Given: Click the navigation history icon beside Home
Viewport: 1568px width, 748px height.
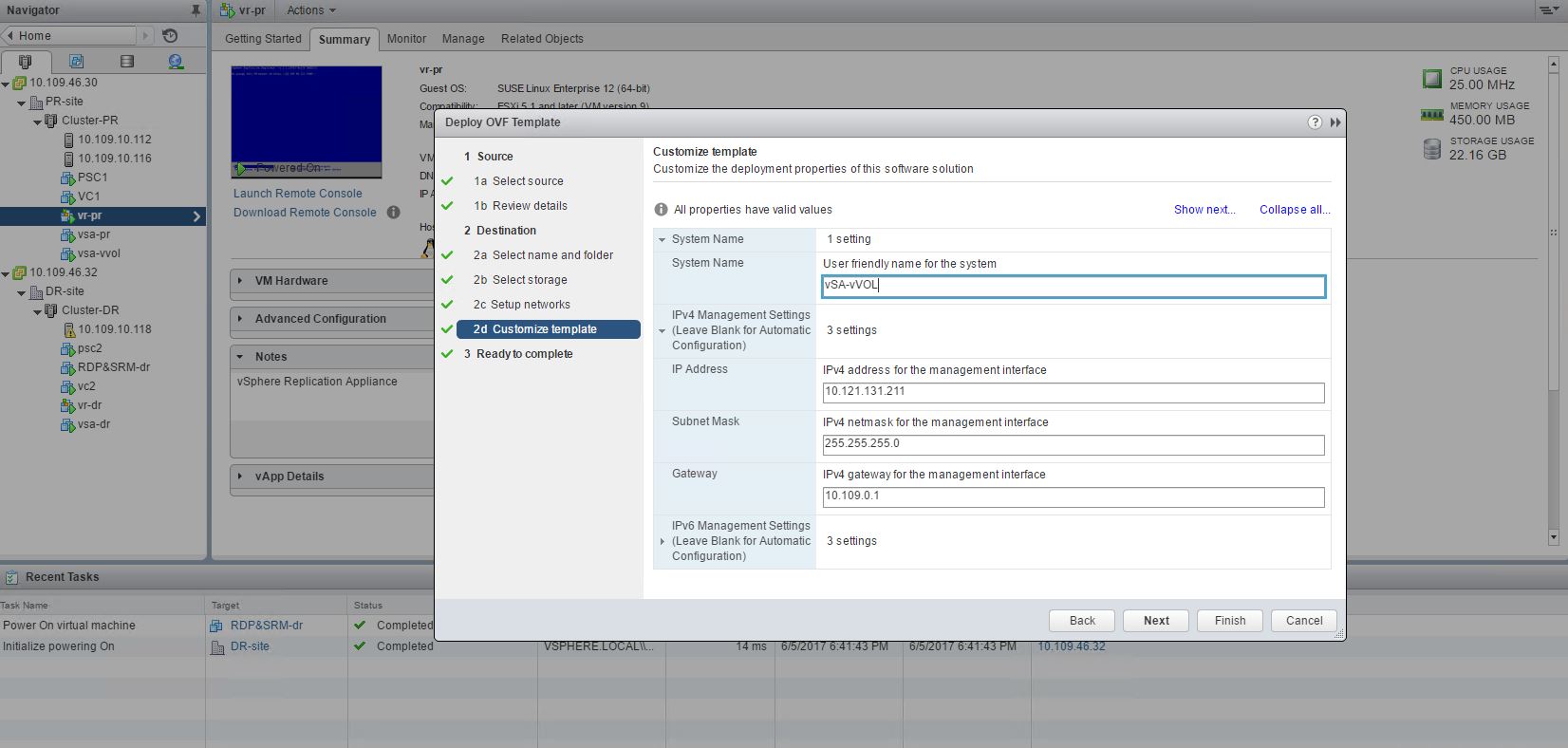Looking at the screenshot, I should (170, 36).
